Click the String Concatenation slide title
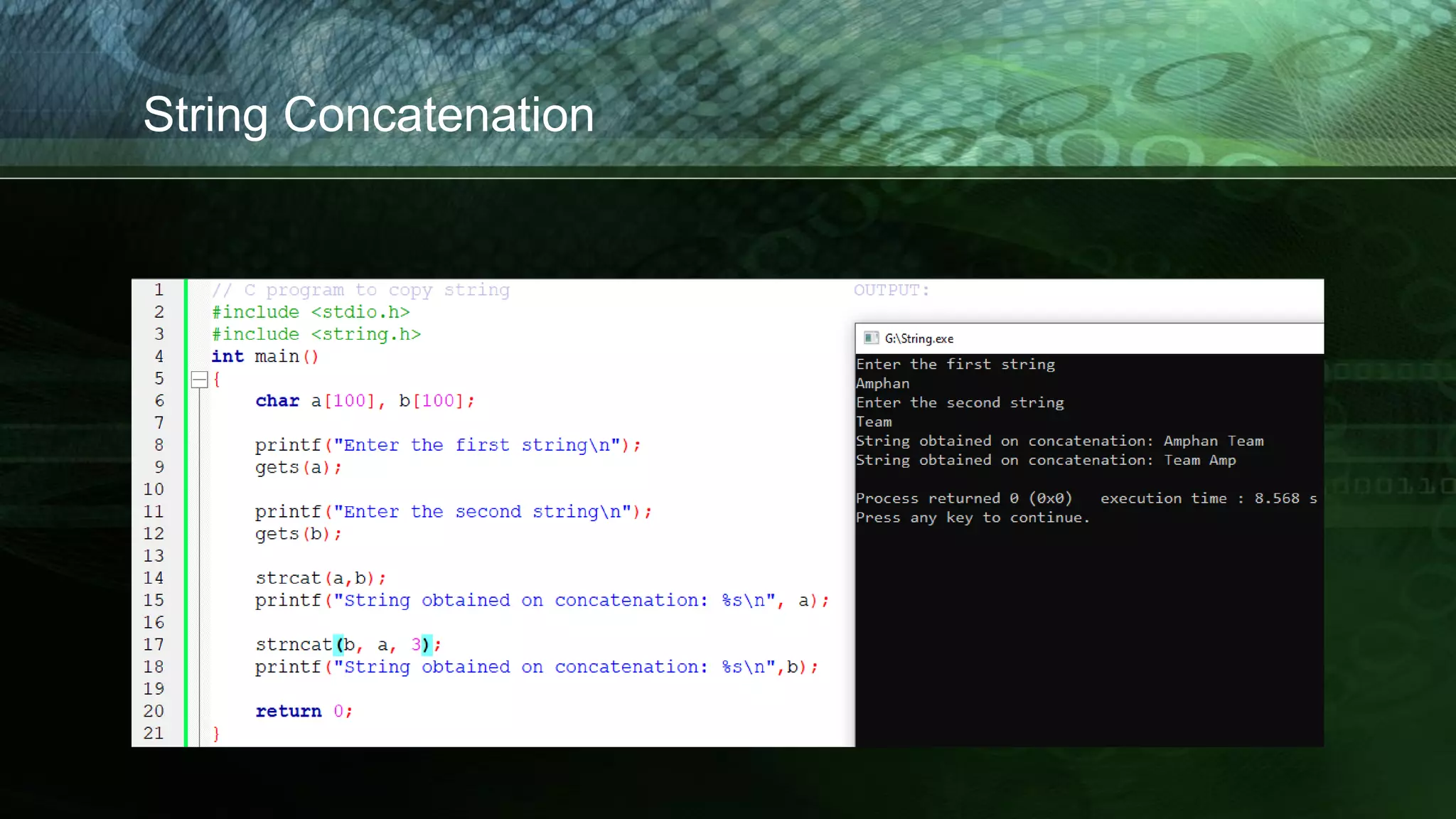Viewport: 1456px width, 819px height. tap(368, 114)
